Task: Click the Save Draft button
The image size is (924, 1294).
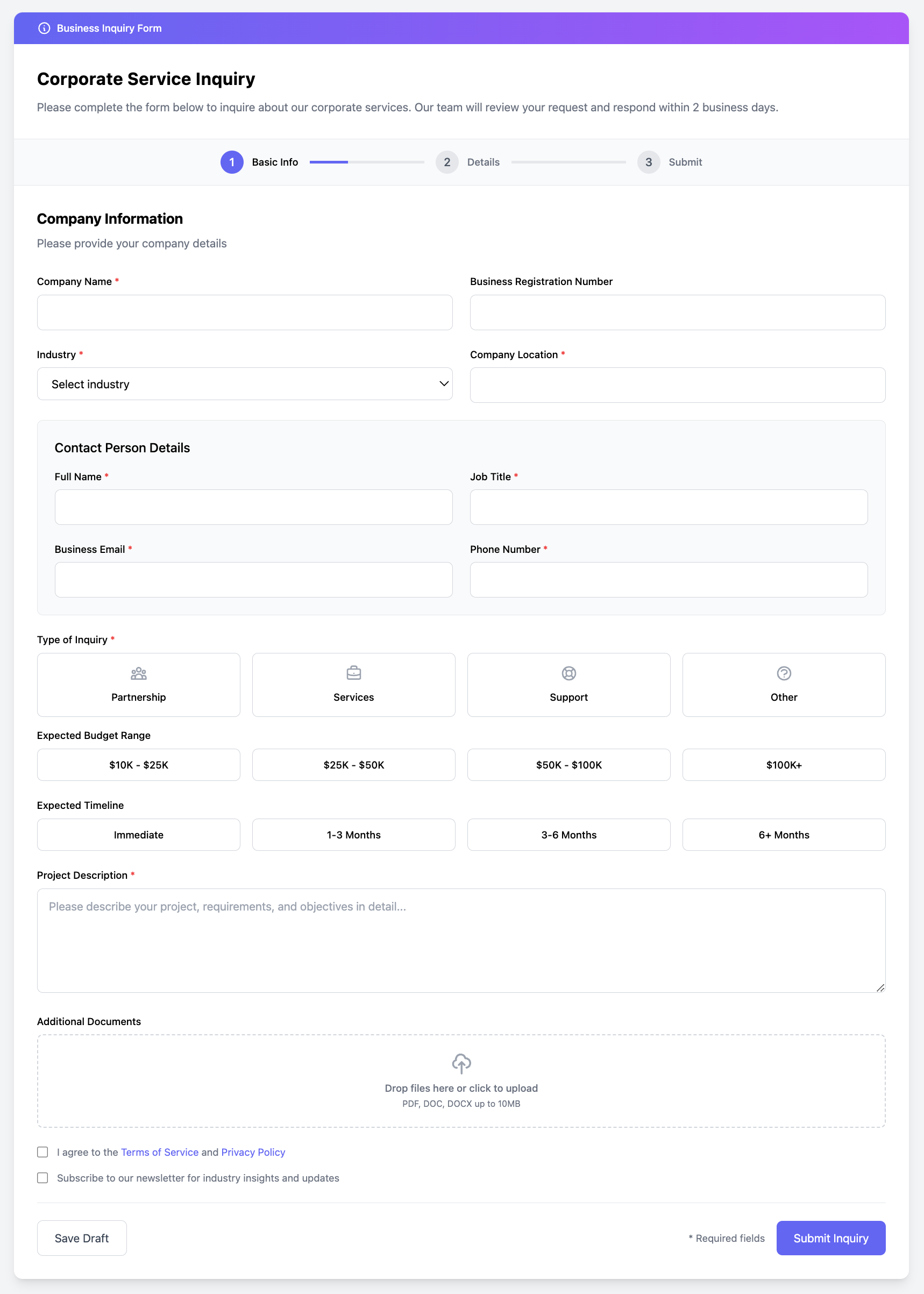Action: 81,1238
